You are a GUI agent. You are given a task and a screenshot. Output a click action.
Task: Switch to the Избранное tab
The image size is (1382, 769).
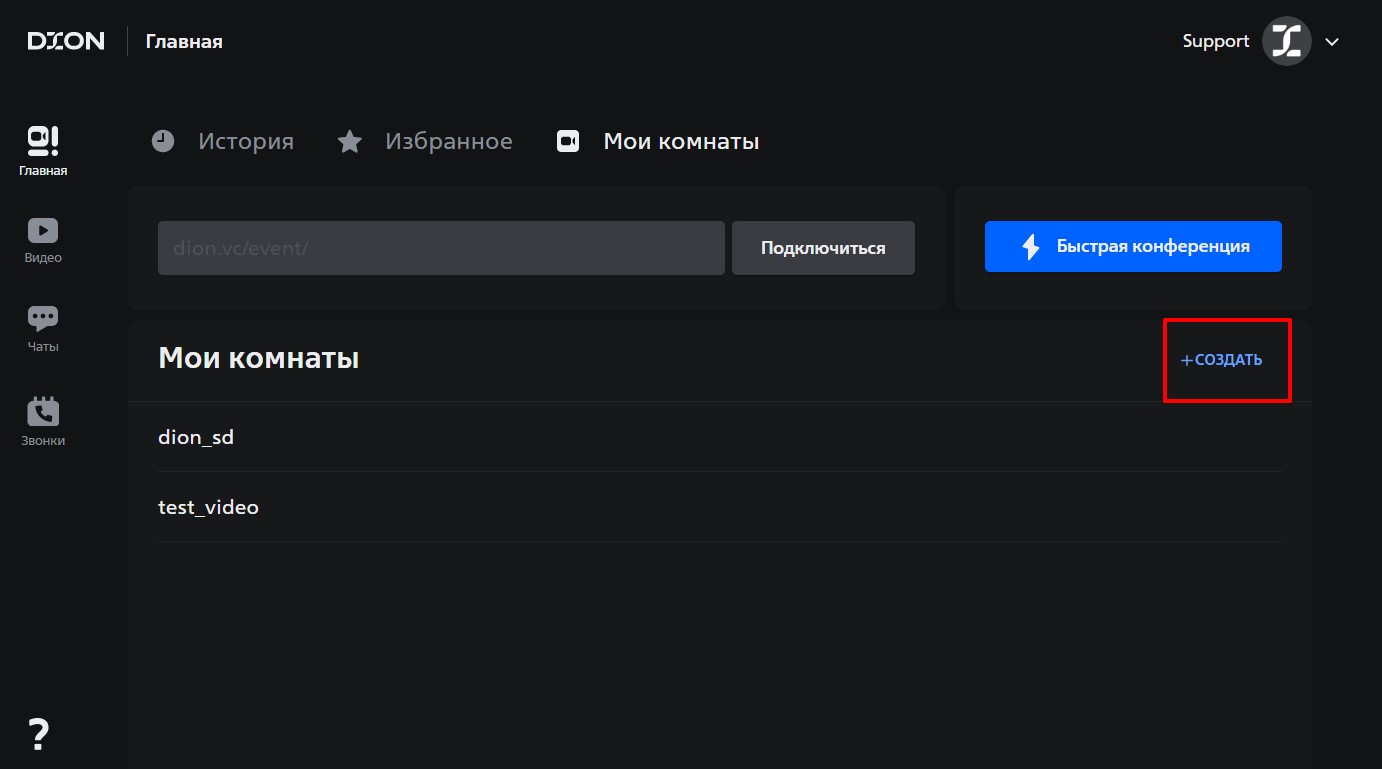425,141
